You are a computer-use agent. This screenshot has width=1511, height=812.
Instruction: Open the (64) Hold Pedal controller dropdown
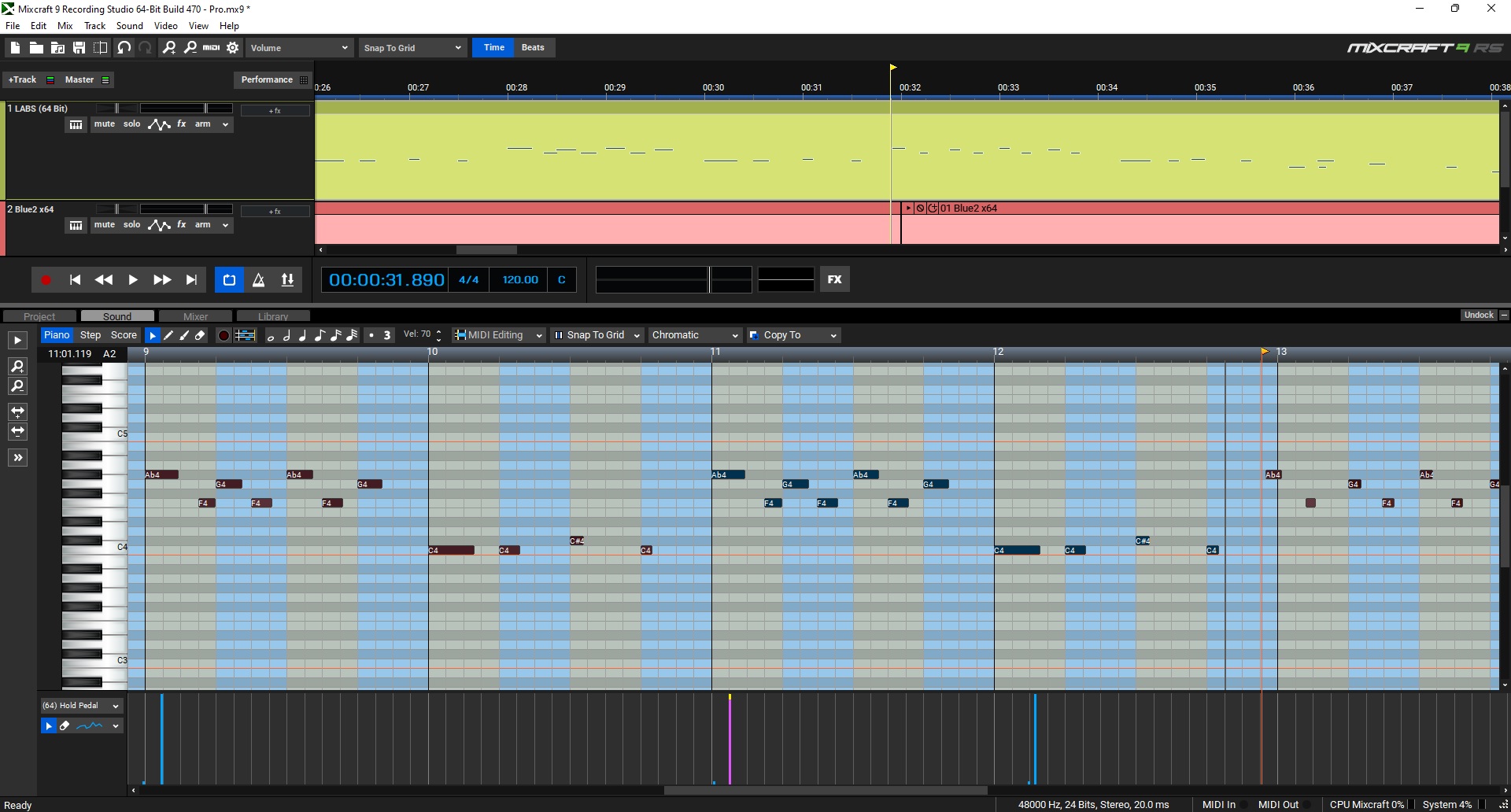[81, 706]
